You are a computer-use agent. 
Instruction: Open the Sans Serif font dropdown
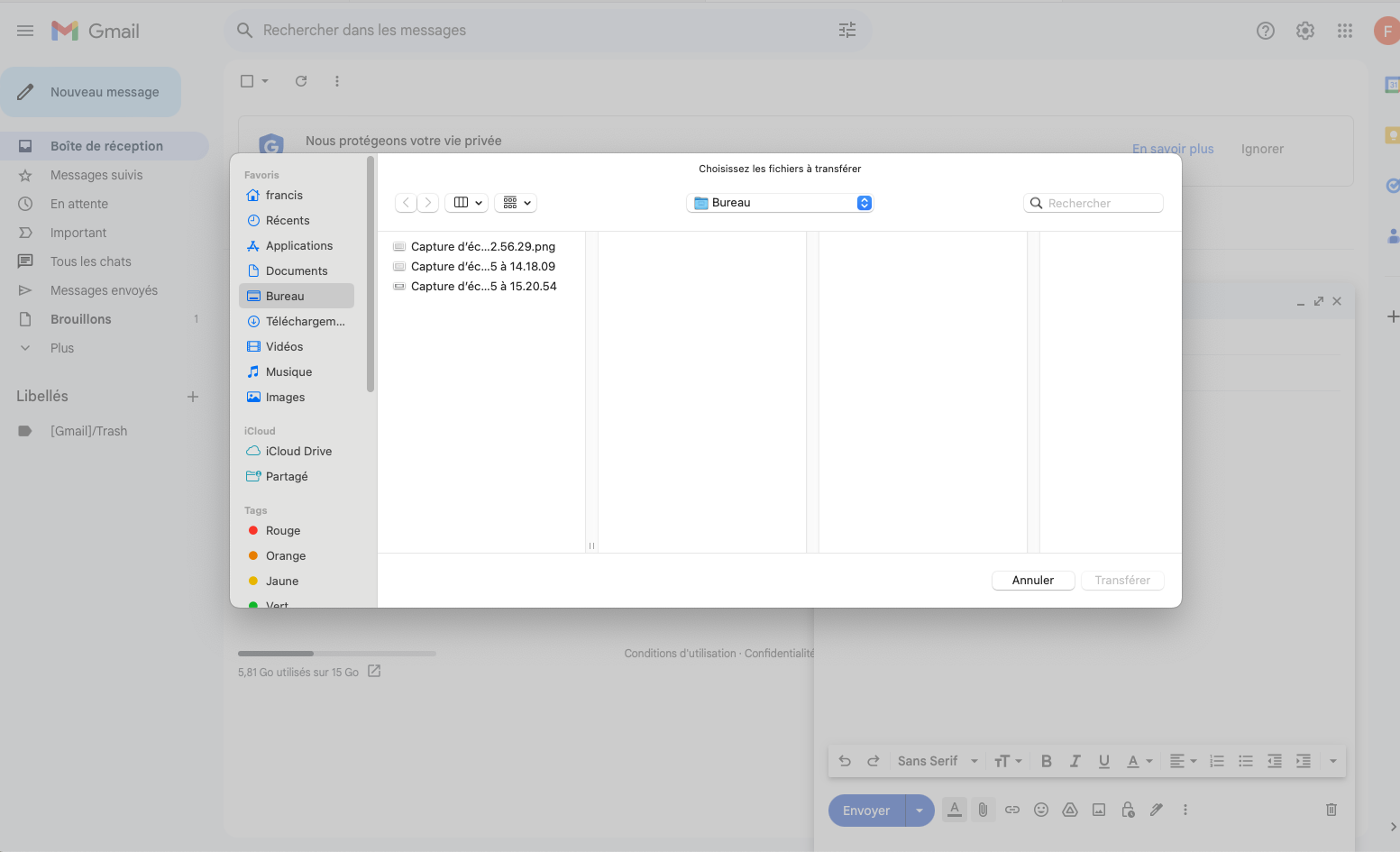pyautogui.click(x=938, y=761)
